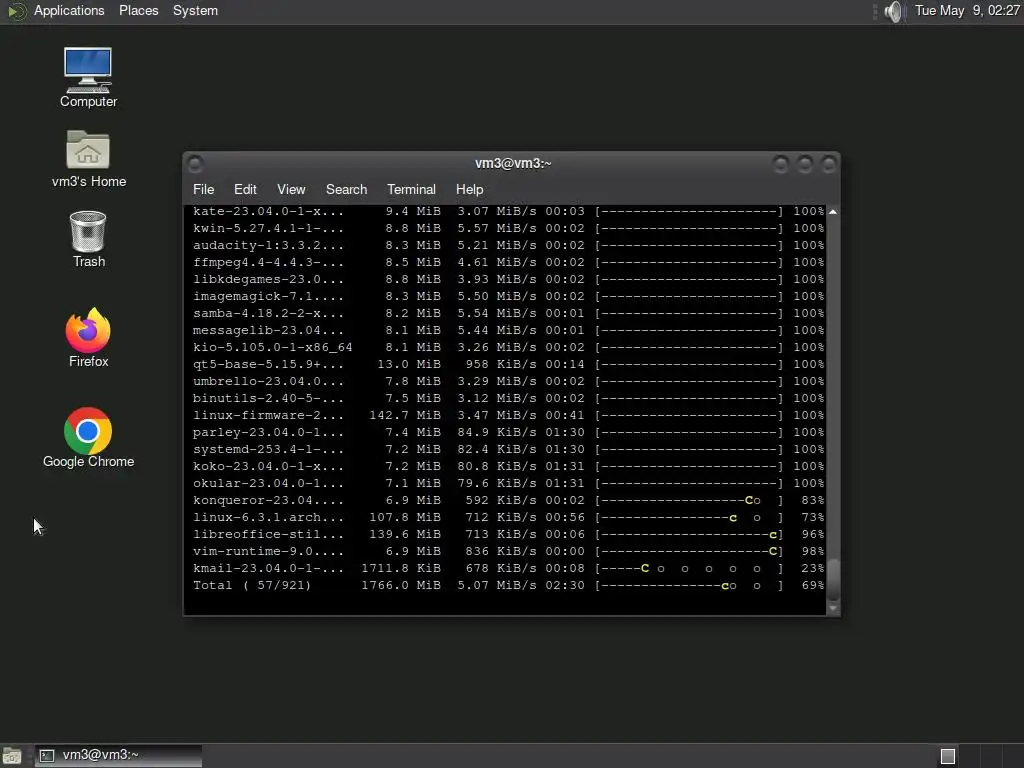
Task: Click the text umbrello-23.04.0....
Action: (268, 381)
